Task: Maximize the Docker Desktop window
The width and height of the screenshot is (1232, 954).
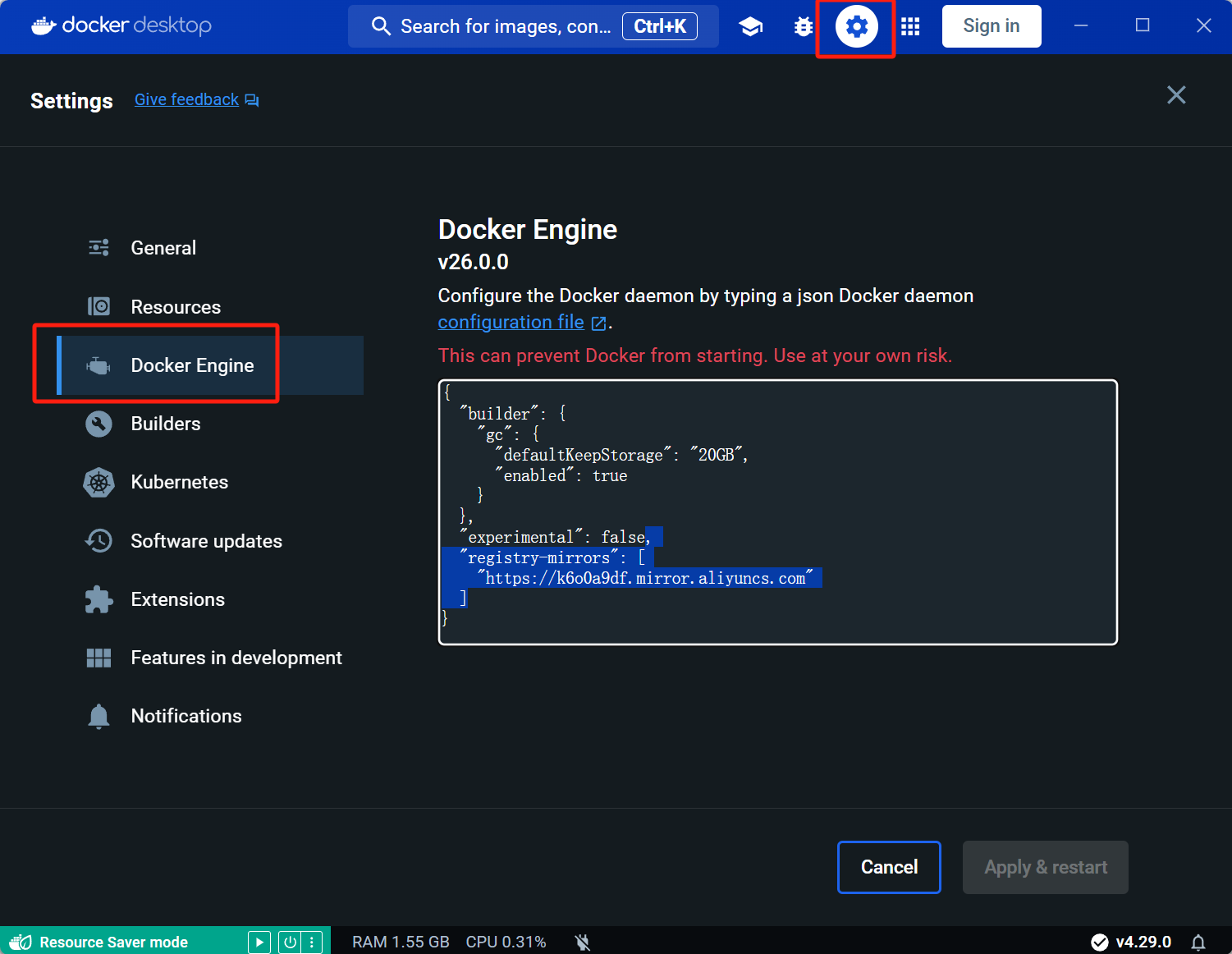Action: (1142, 26)
